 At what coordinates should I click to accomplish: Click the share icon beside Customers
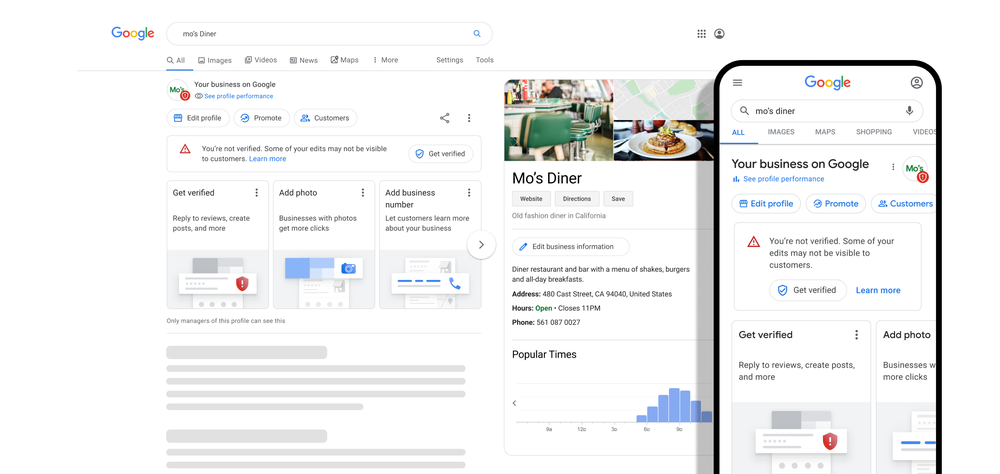pyautogui.click(x=445, y=118)
